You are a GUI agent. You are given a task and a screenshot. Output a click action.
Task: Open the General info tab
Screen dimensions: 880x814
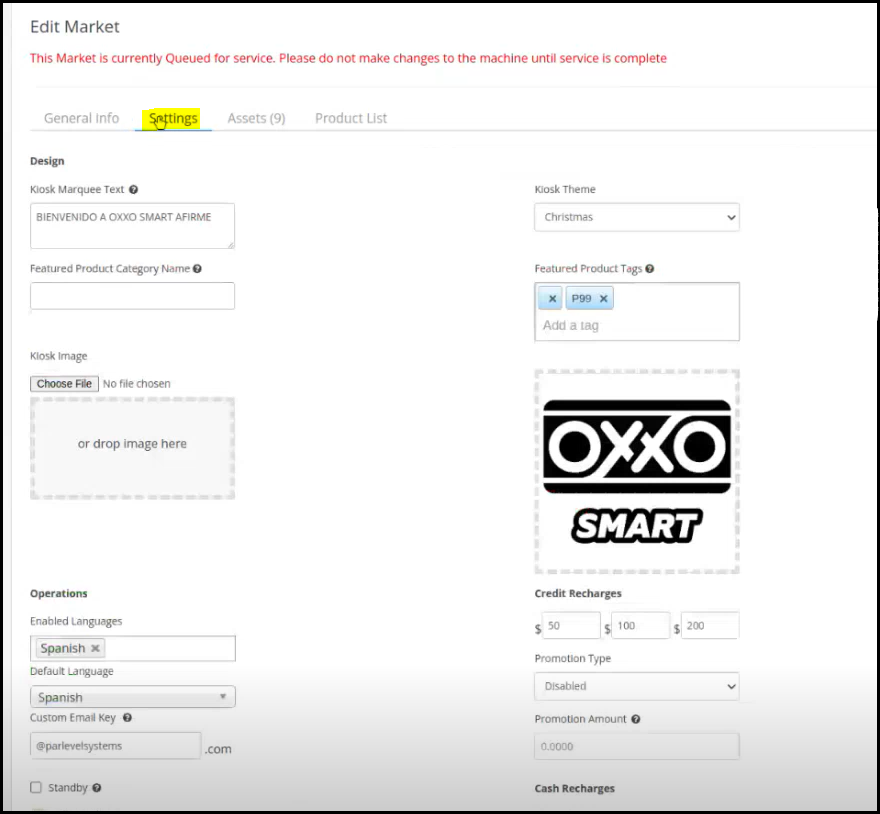point(81,118)
